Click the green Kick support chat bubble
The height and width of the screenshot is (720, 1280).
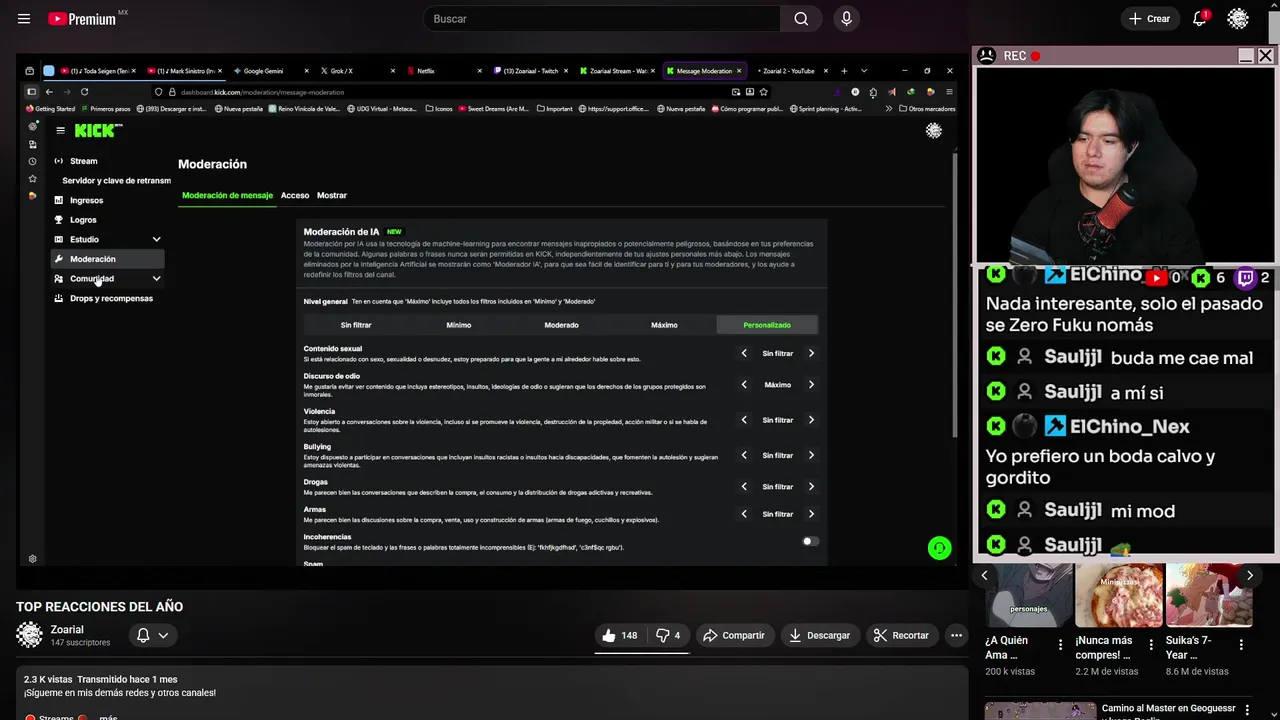(x=939, y=548)
